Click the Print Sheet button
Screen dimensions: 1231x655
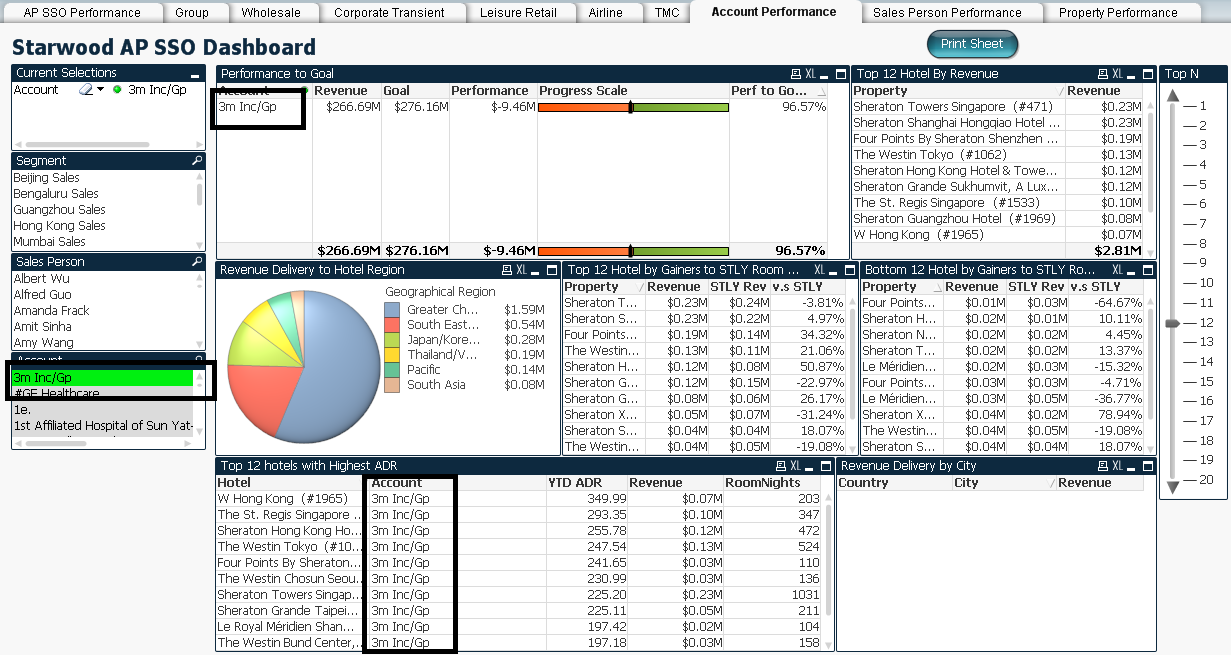[972, 44]
